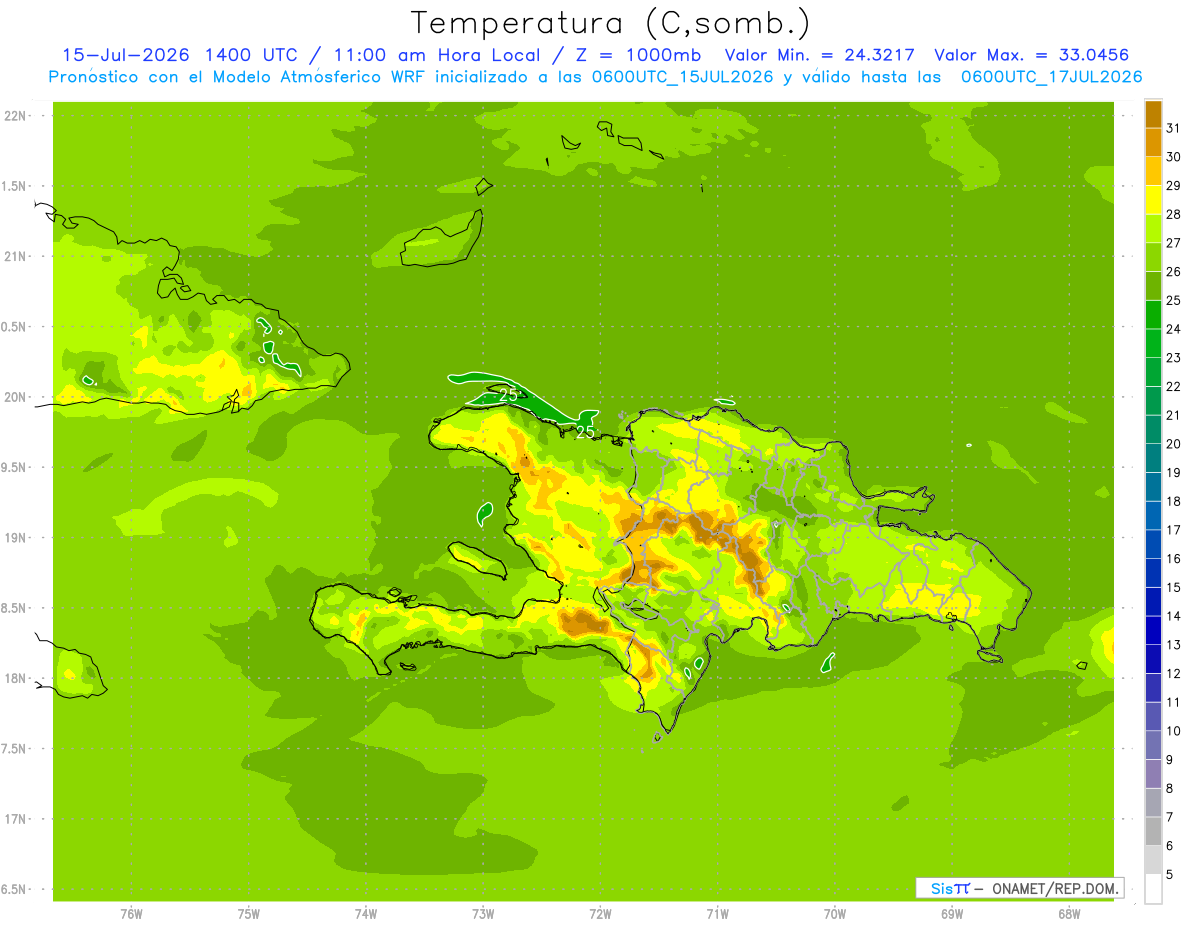Screen dimensions: 1200x927
Task: Click the legend value label 25
Action: (1174, 300)
